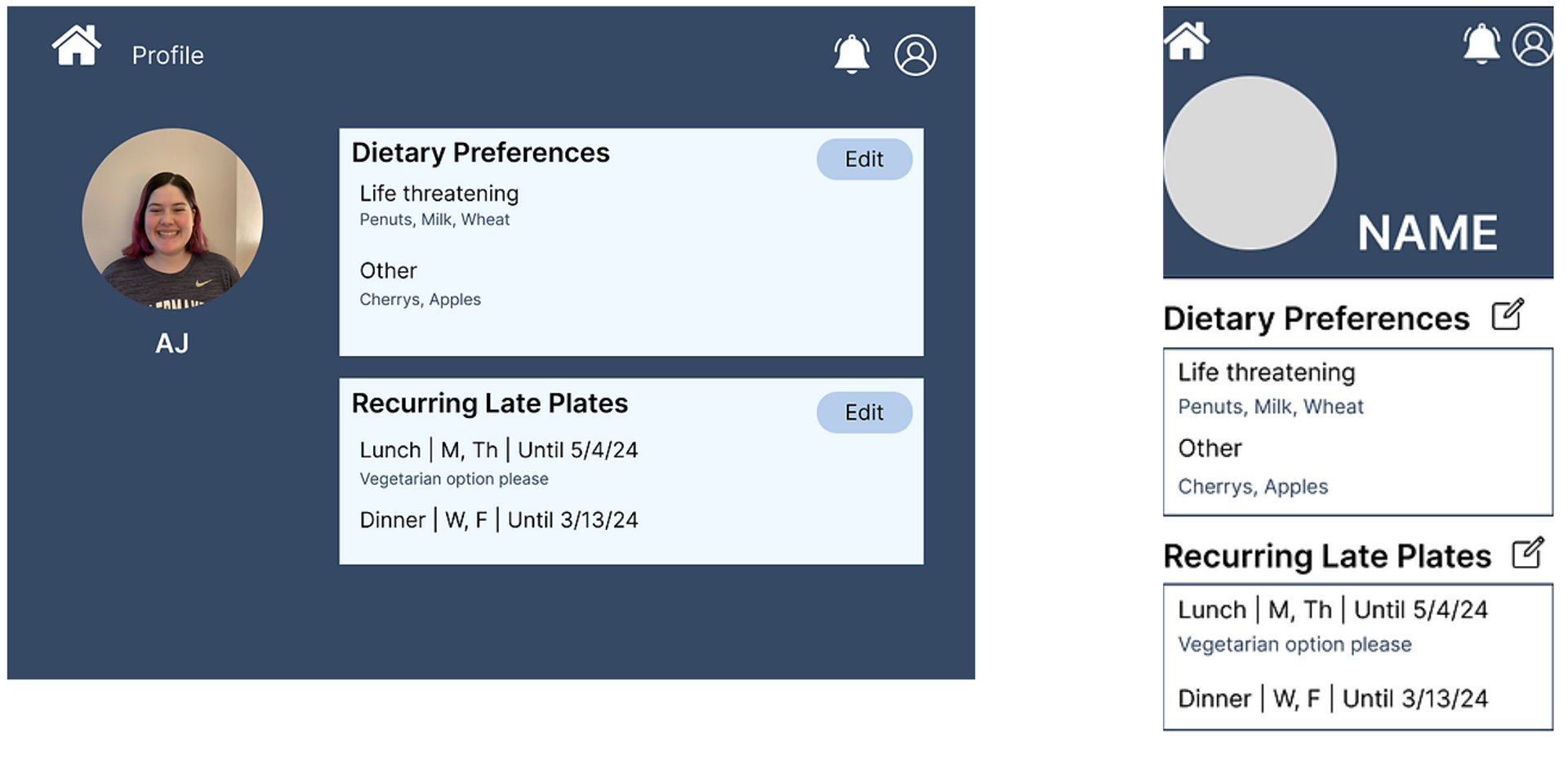Click the desktop Life threatening allergies section

(439, 205)
